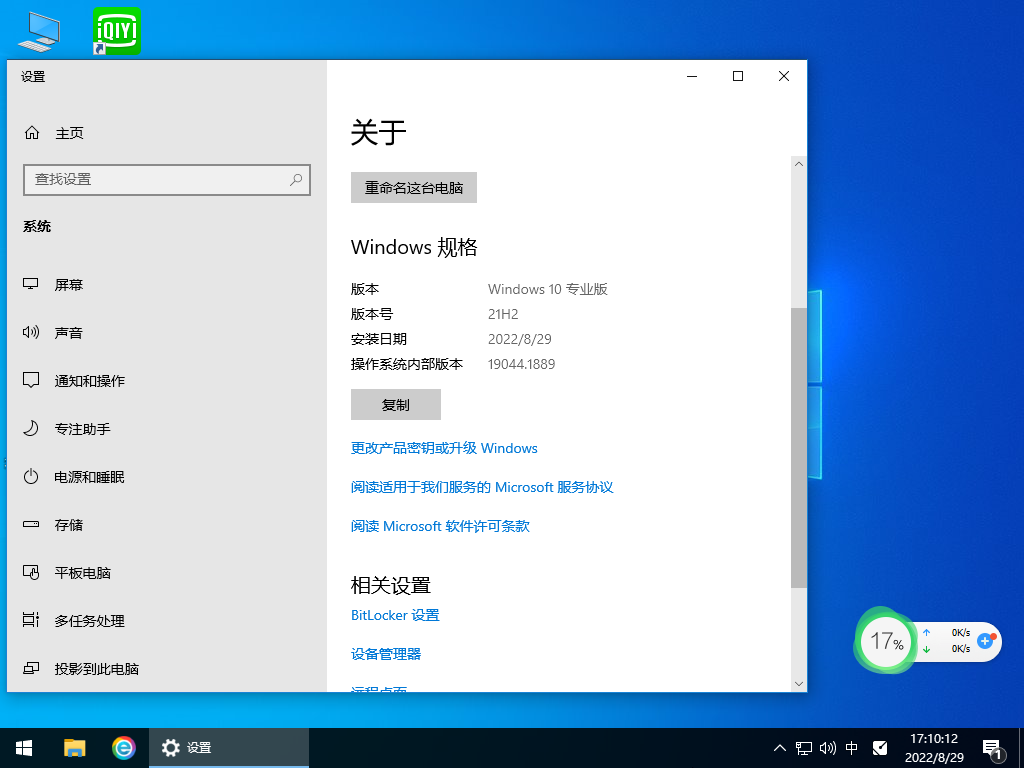
Task: Click the 操作系统内部版本 label
Action: point(407,364)
